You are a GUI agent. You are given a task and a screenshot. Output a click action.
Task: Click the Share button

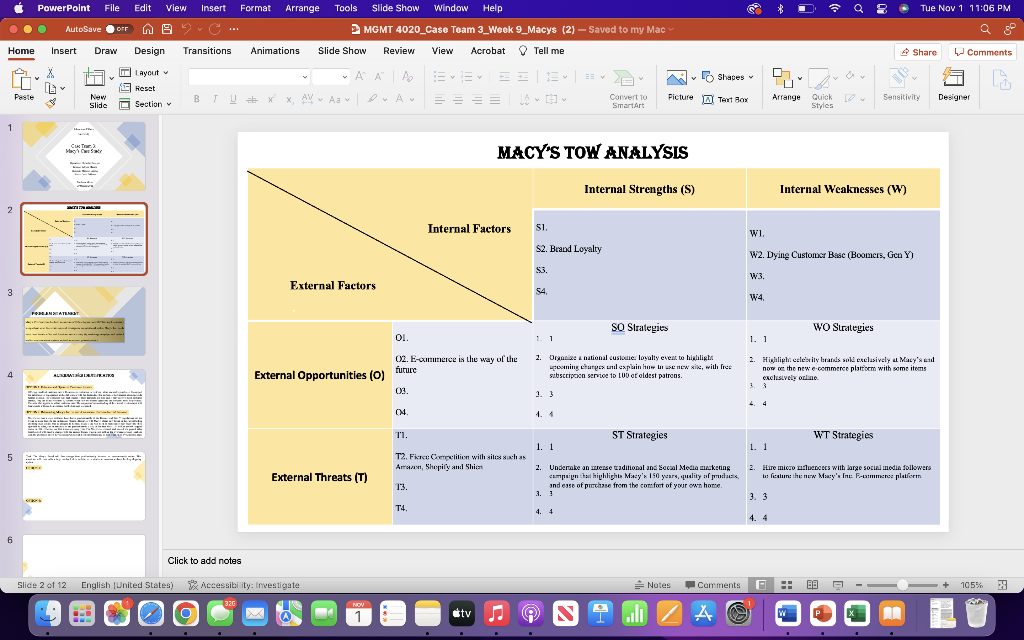point(916,50)
